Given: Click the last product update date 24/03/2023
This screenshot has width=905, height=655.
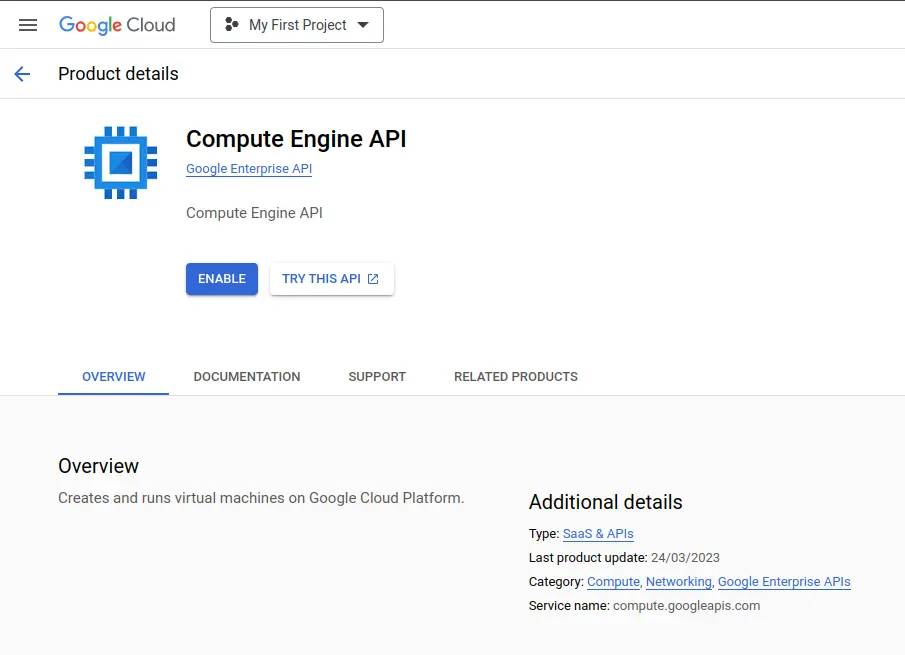Looking at the screenshot, I should [x=685, y=558].
